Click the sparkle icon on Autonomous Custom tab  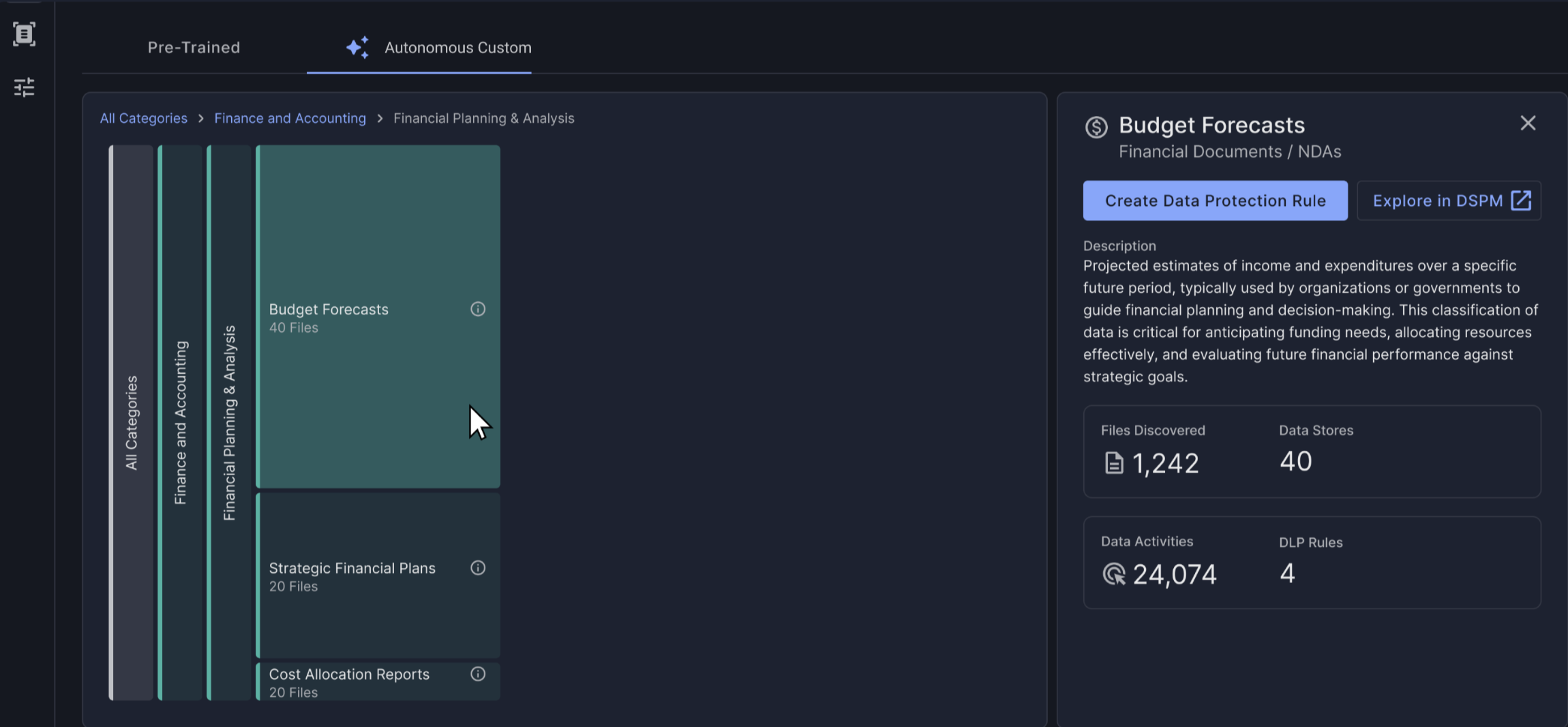click(x=357, y=46)
